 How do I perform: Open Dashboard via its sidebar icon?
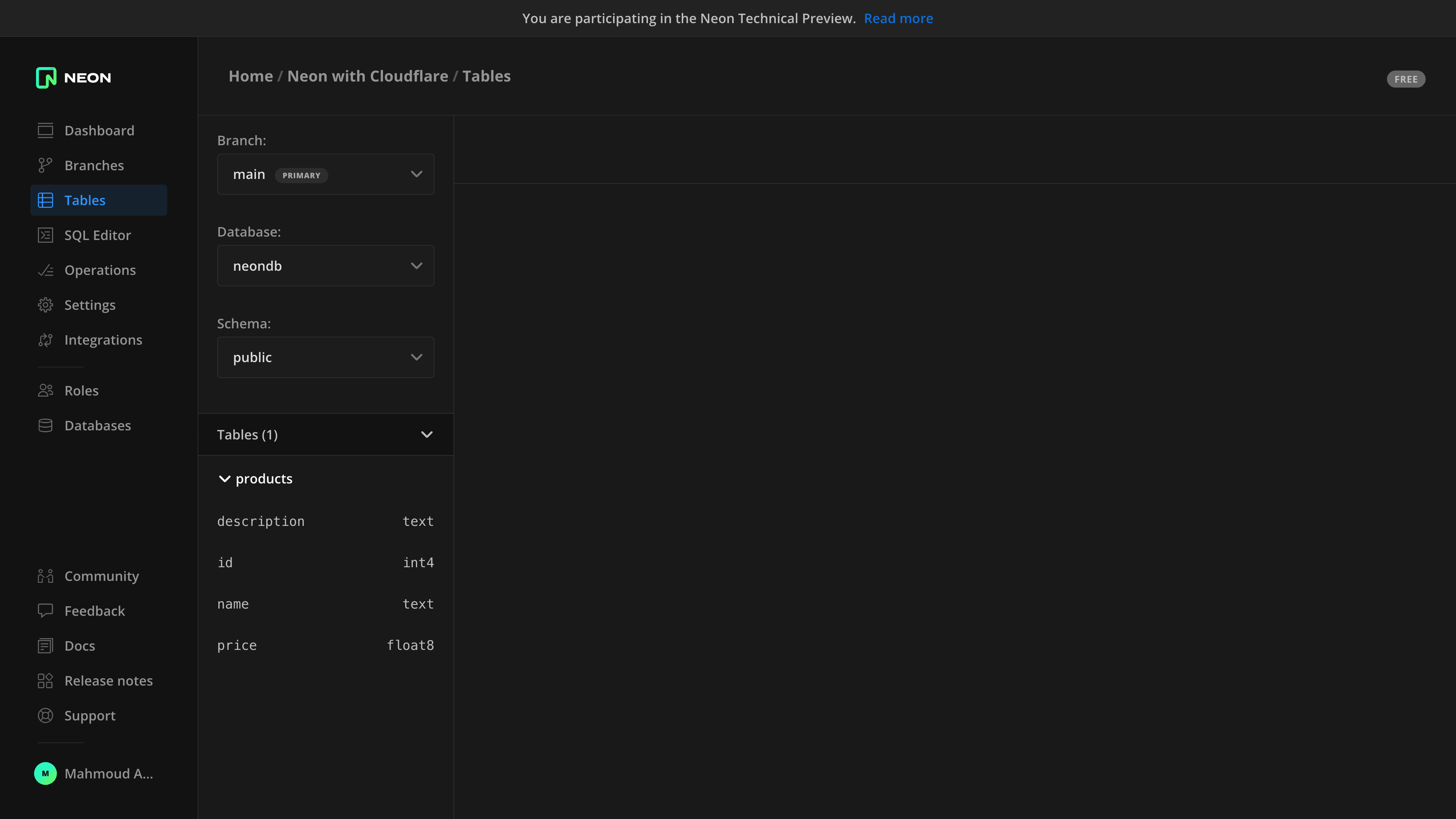click(x=45, y=130)
